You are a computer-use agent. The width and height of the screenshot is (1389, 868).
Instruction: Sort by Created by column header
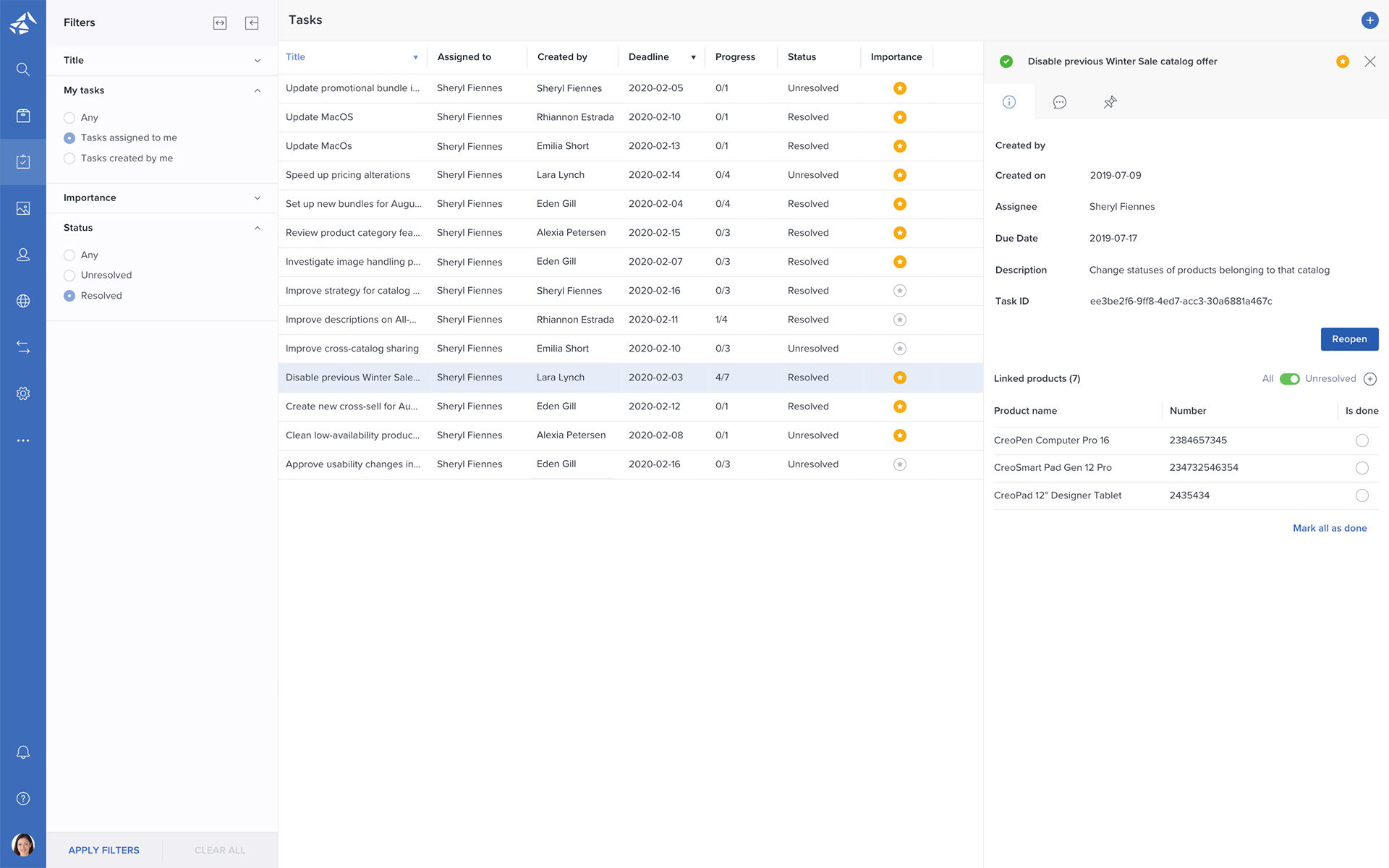point(562,57)
